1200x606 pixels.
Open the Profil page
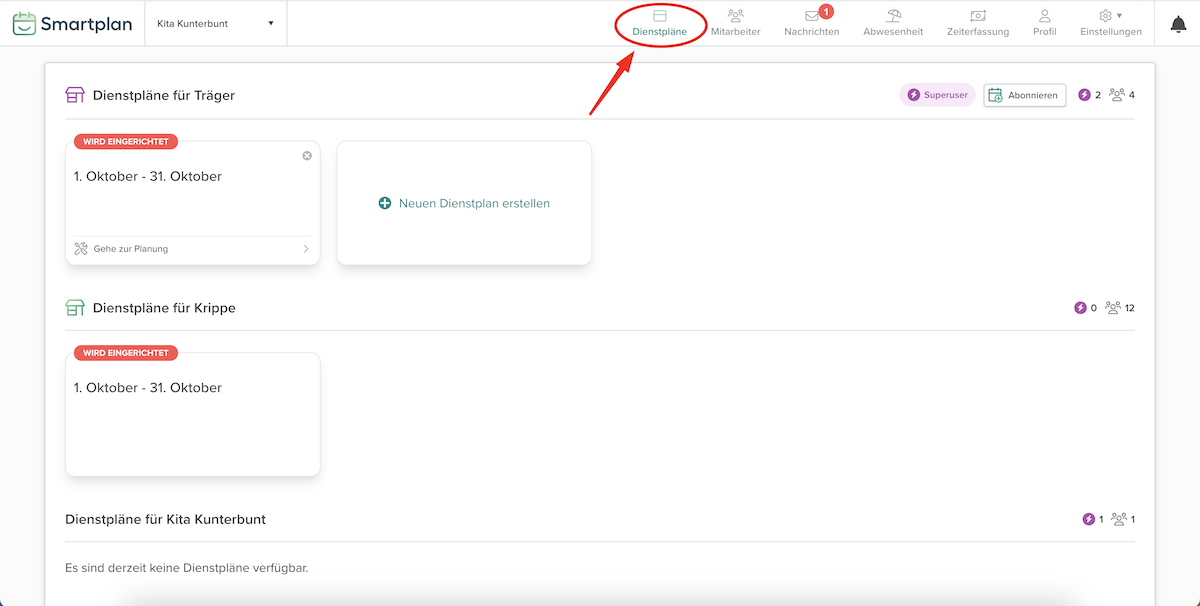coord(1044,23)
